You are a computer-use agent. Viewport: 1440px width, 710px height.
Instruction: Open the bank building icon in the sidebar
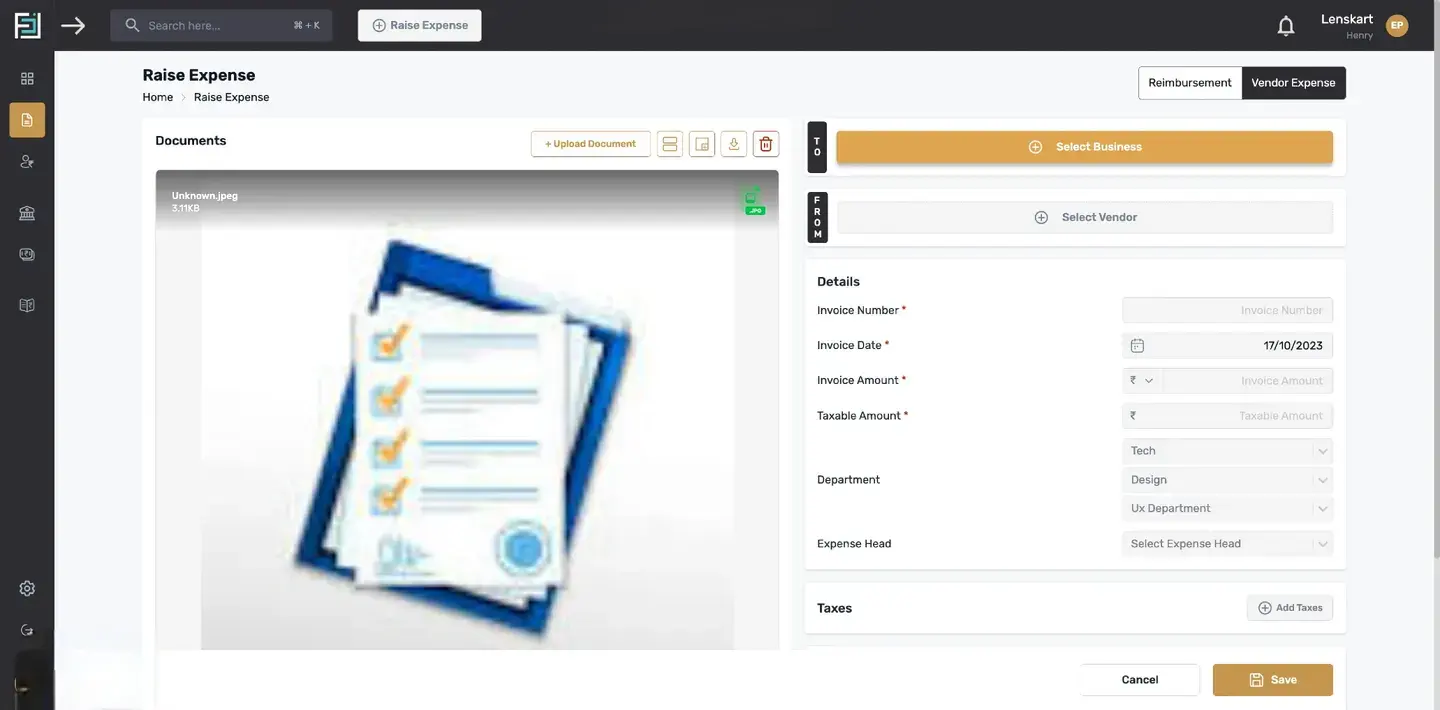pos(27,213)
